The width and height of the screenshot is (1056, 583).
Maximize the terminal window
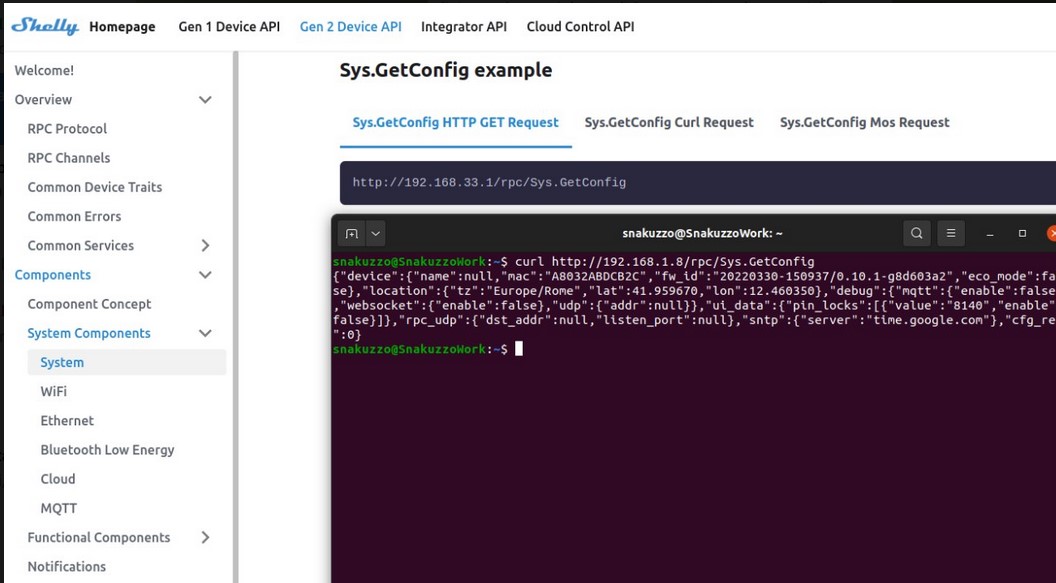pyautogui.click(x=1022, y=233)
